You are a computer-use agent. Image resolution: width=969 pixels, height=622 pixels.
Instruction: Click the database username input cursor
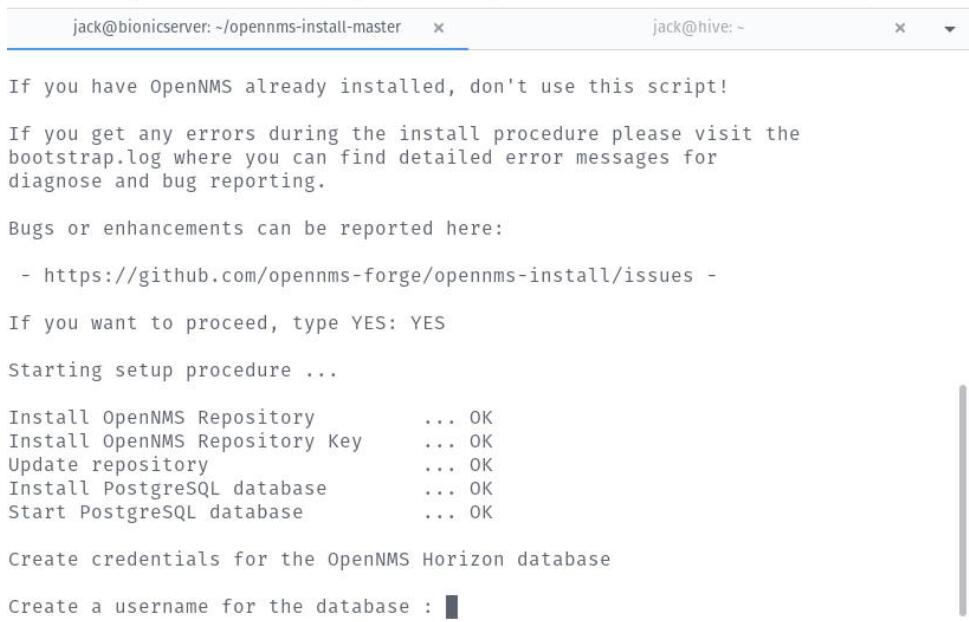[x=452, y=607]
